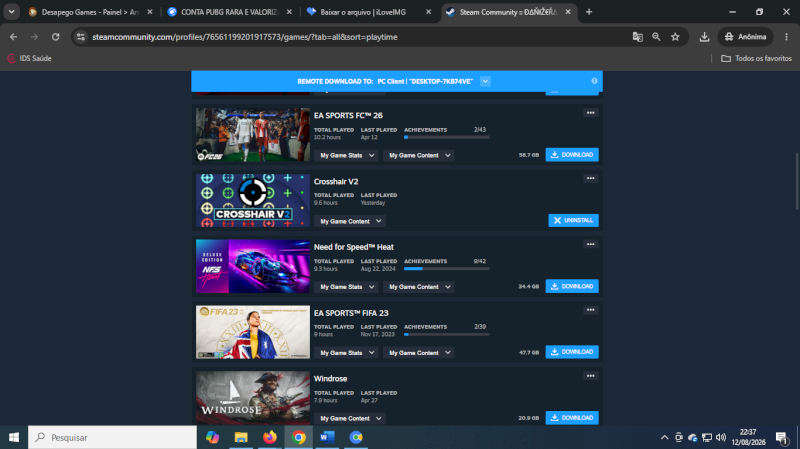Screen dimensions: 800x449
Task: Expand remote download PC client dropdown
Action: pyautogui.click(x=485, y=81)
